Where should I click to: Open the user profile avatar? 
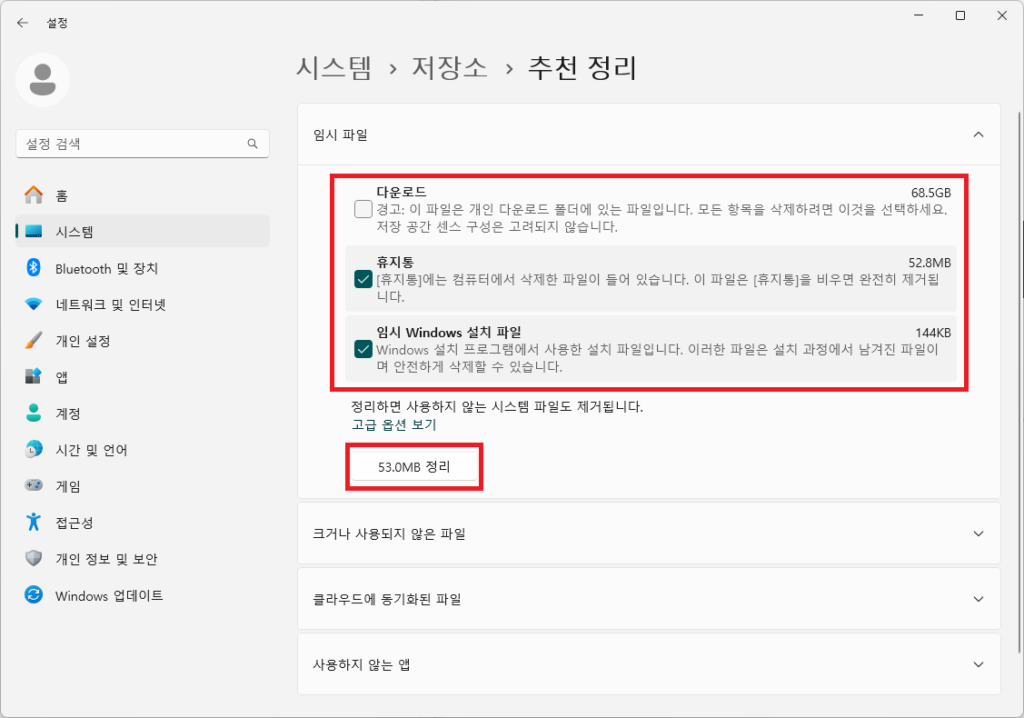point(42,80)
